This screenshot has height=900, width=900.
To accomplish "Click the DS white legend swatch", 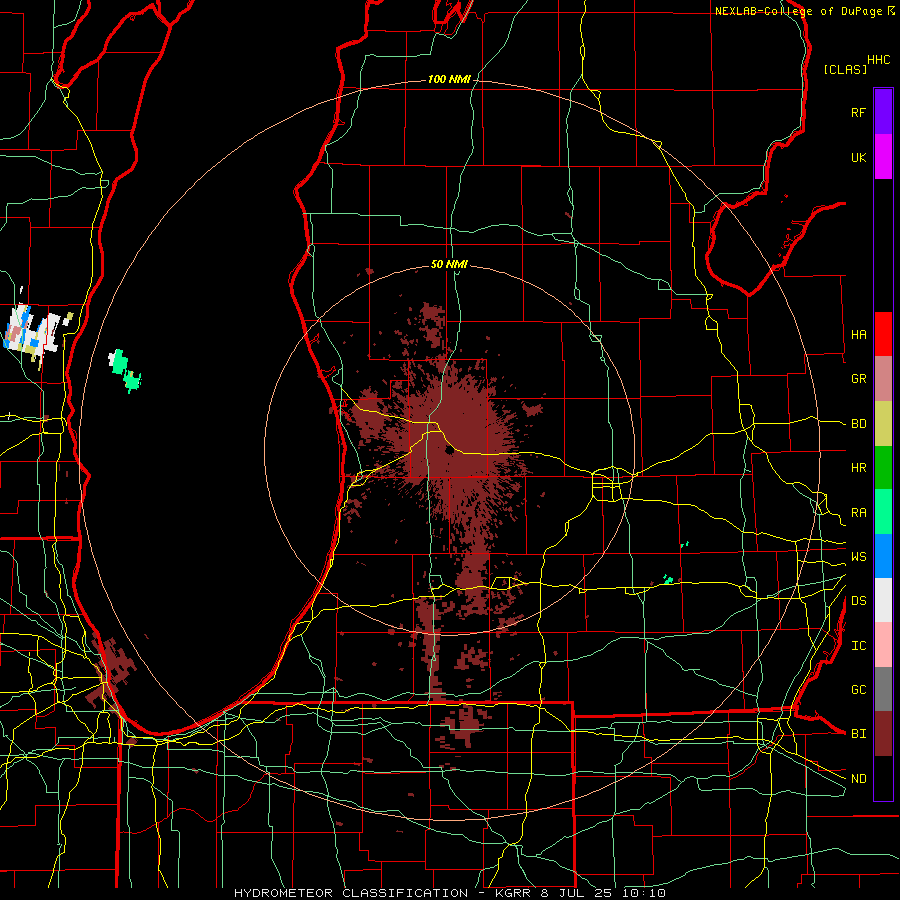I will click(883, 600).
